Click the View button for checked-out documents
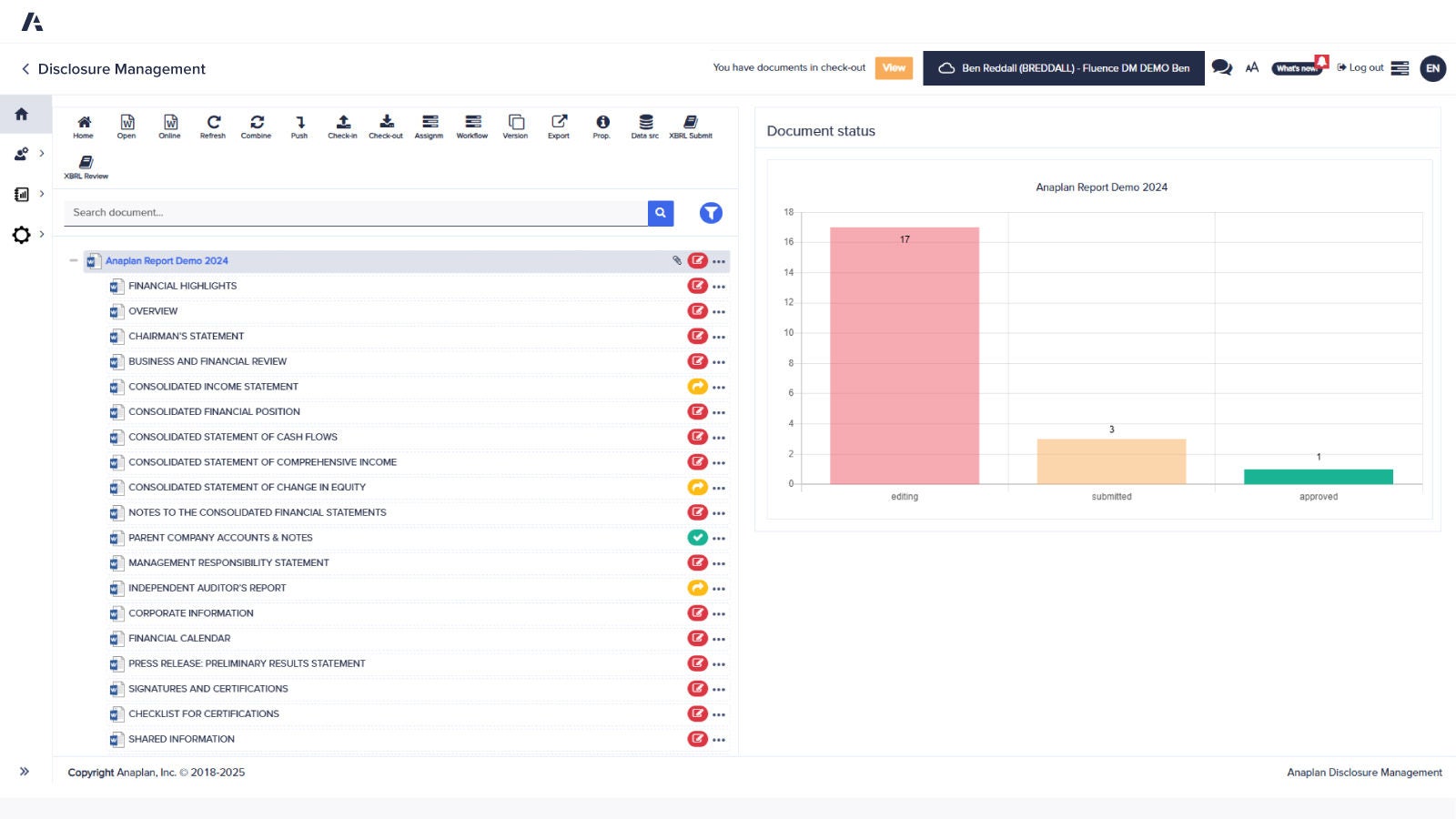Screen dimensions: 1456x819 pyautogui.click(x=894, y=67)
